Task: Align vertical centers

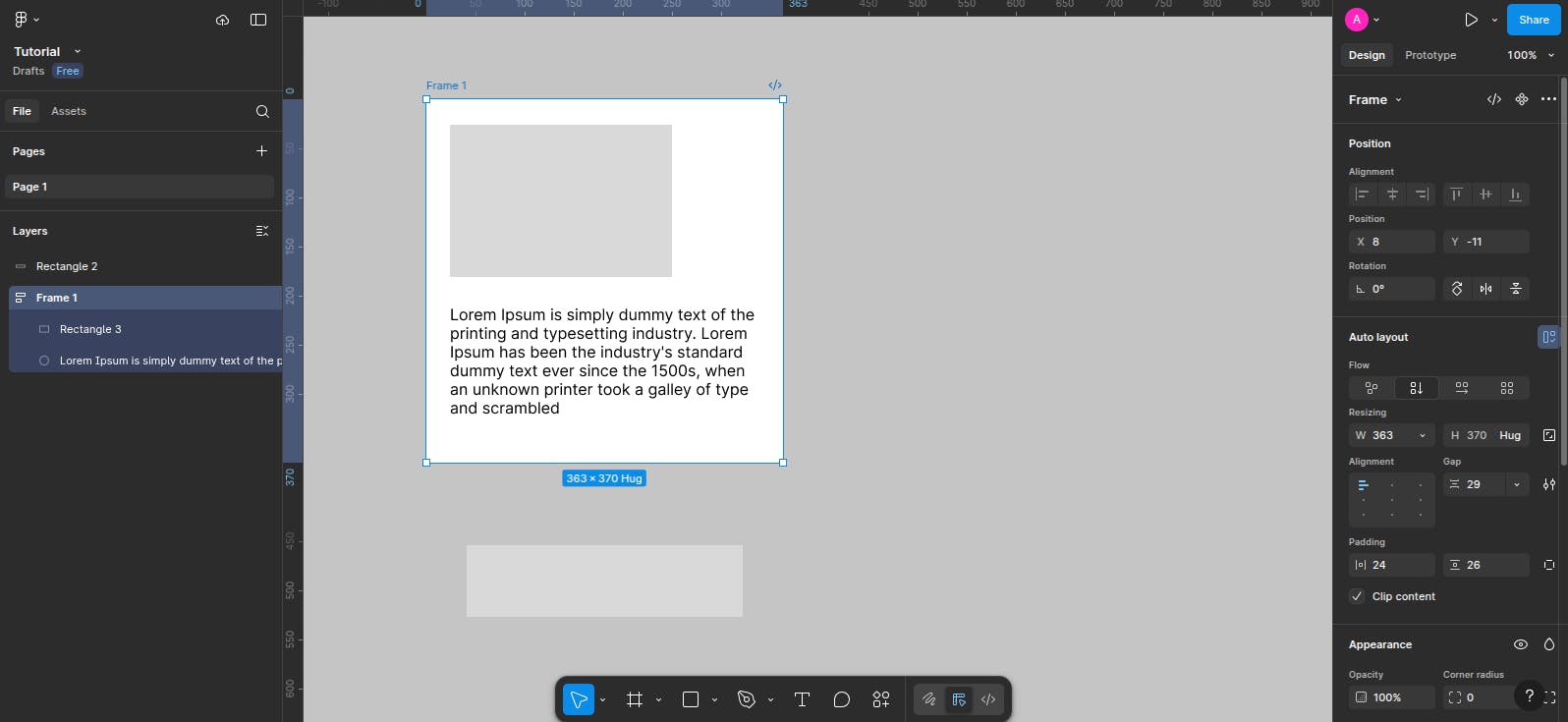Action: pos(1485,194)
